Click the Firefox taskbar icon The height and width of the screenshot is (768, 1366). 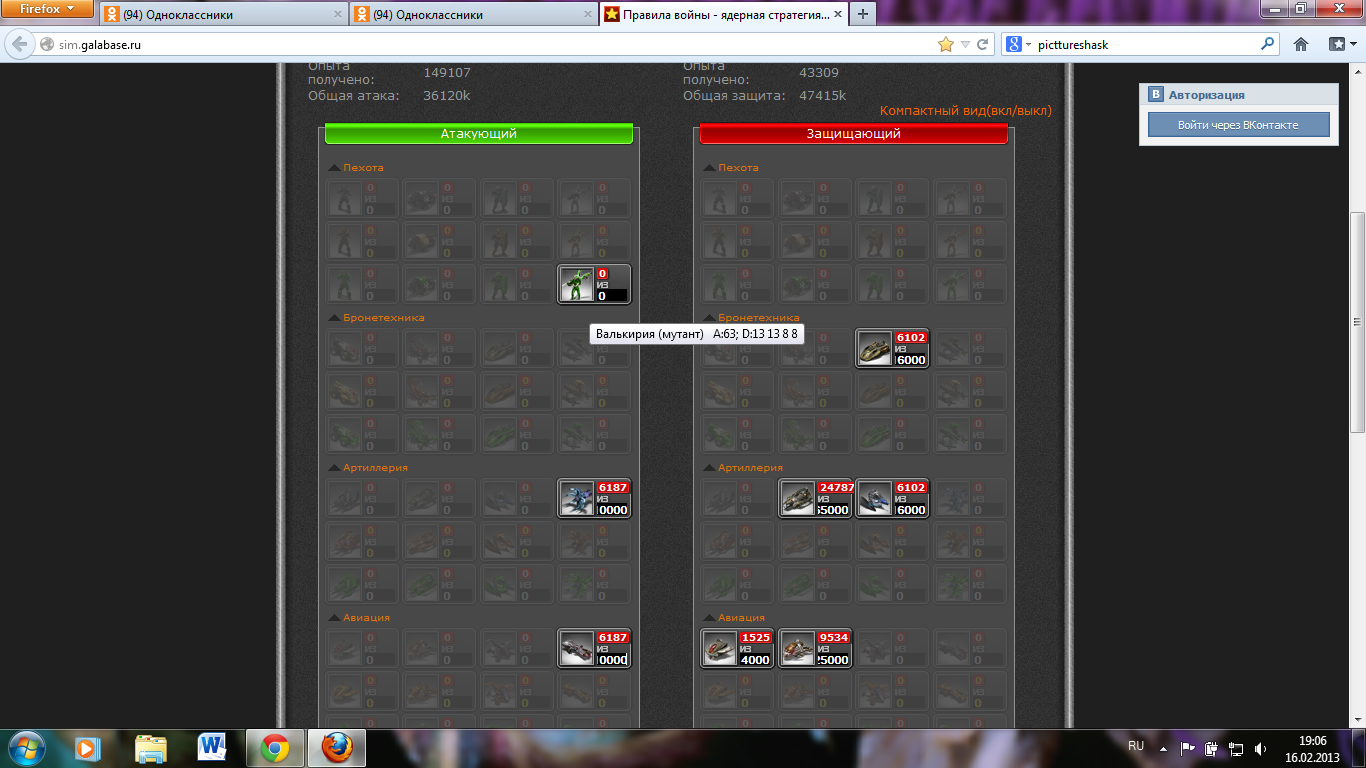coord(337,748)
